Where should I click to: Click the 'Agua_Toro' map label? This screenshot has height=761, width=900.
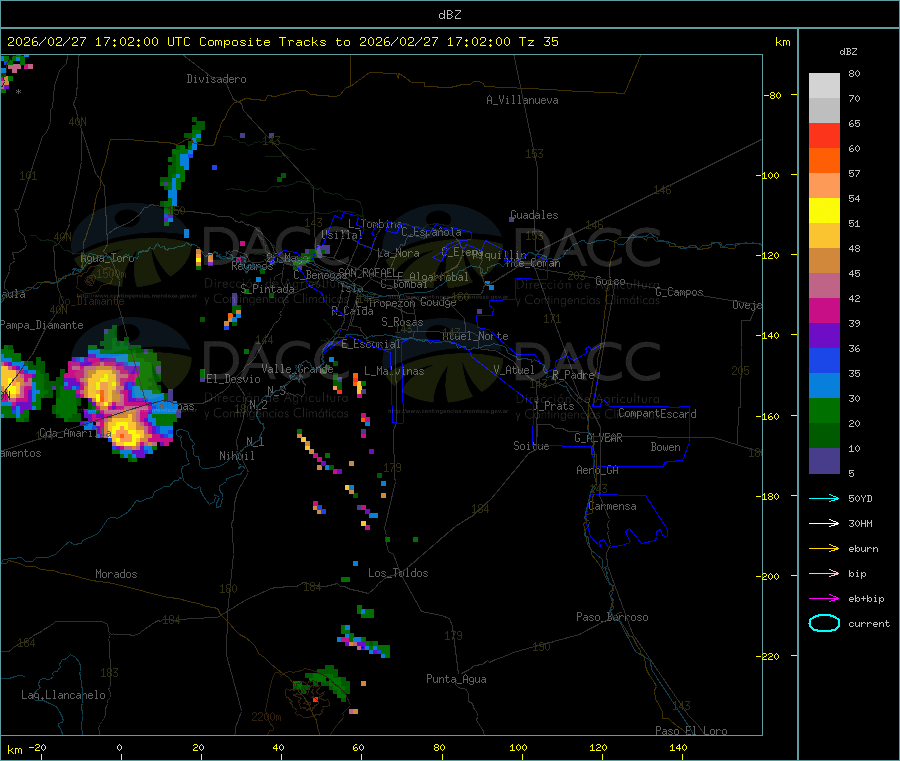pyautogui.click(x=107, y=258)
